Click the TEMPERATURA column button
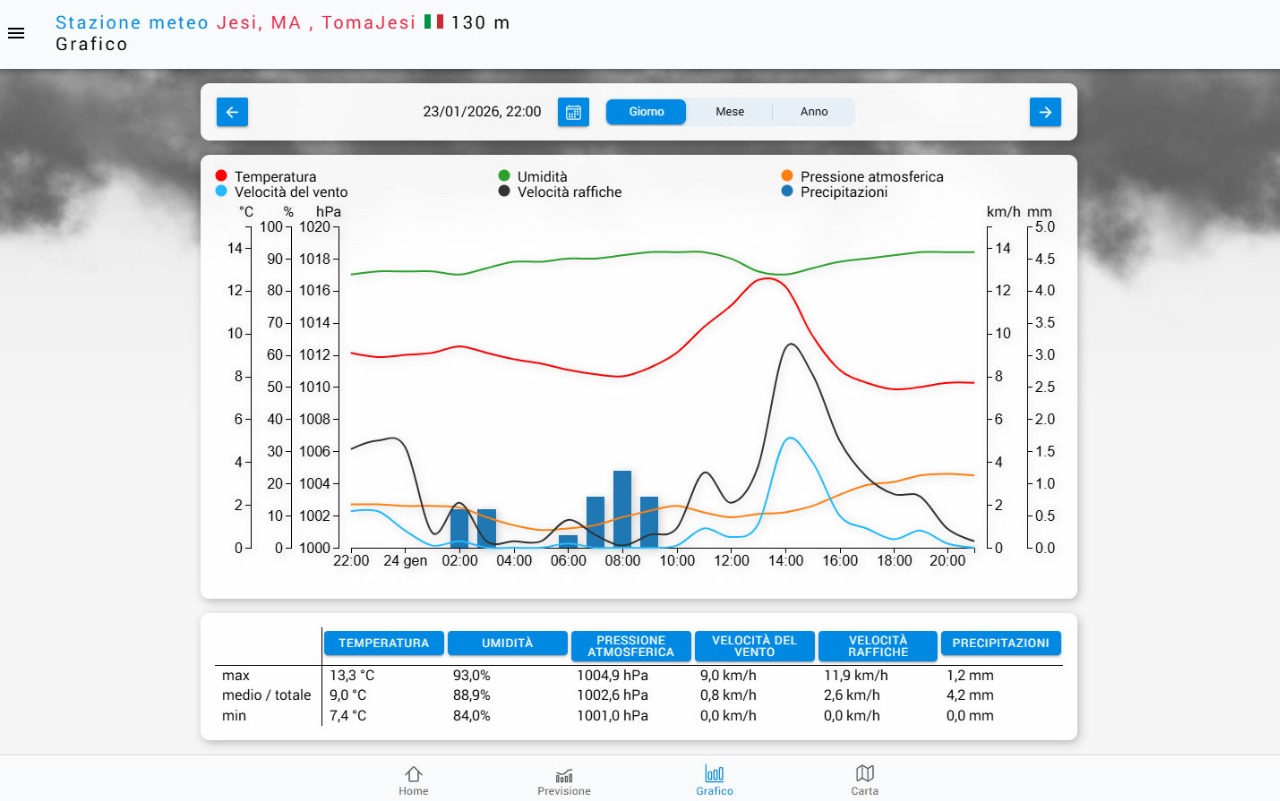This screenshot has width=1280, height=801. 384,643
